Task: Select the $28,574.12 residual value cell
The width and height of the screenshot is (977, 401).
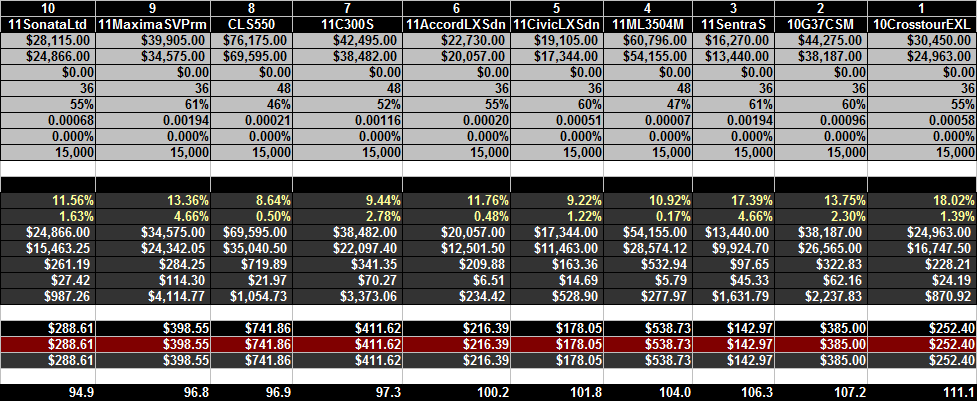Action: [x=648, y=248]
